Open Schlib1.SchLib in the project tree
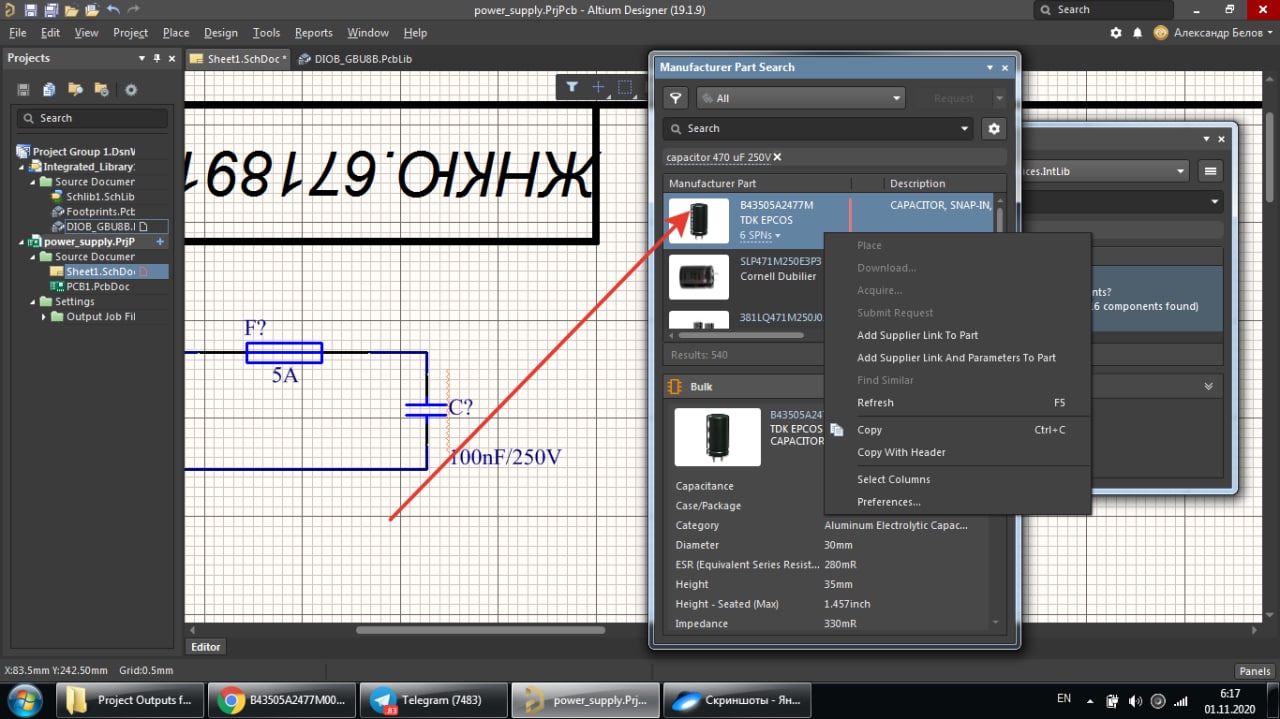 100,197
